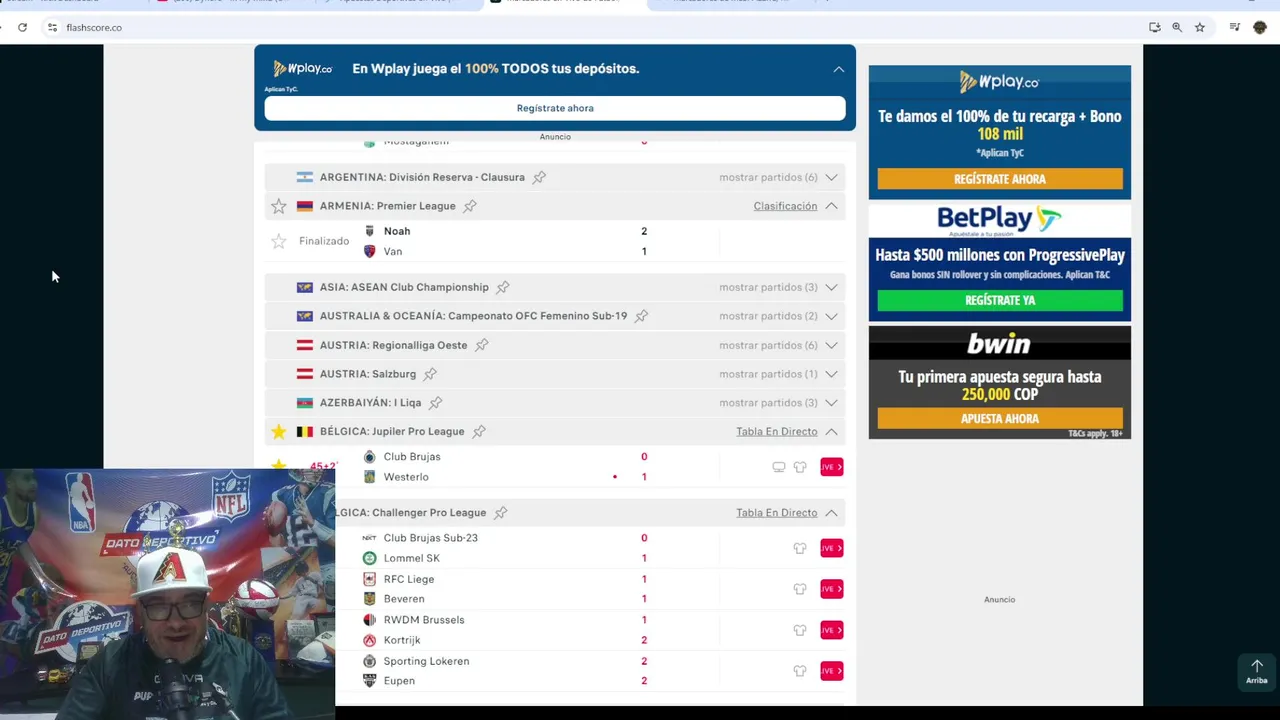1280x720 pixels.
Task: Pin Azerbaiyán I Liqa
Action: coord(435,403)
